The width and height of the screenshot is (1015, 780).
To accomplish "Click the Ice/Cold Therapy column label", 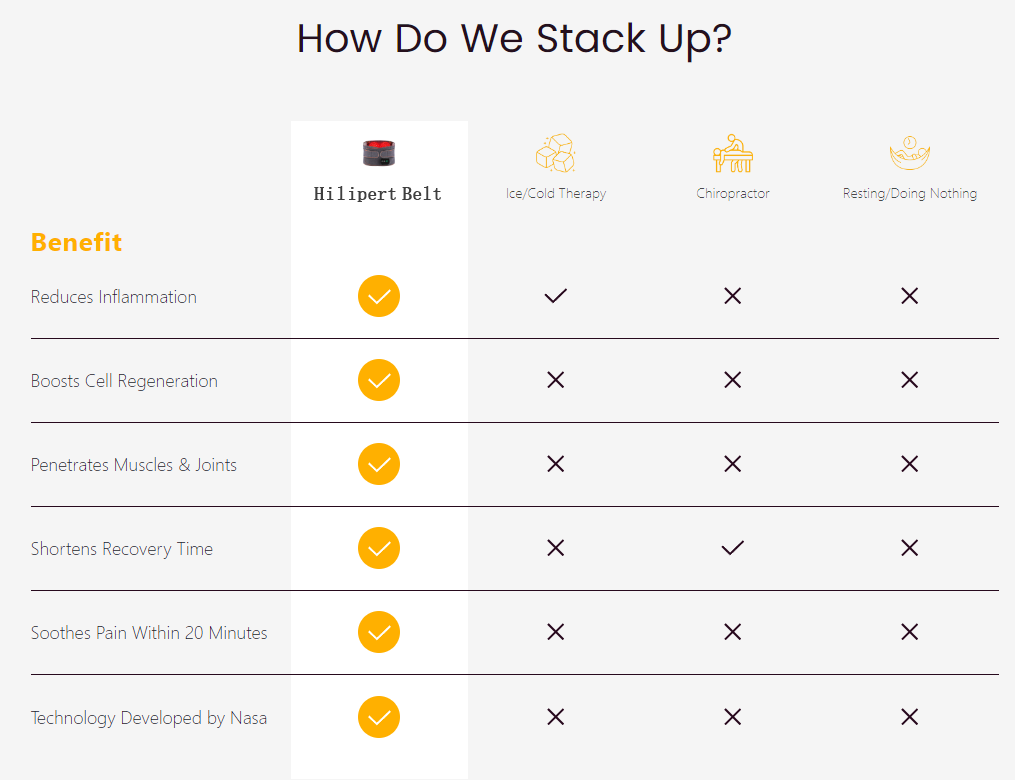I will [x=556, y=194].
